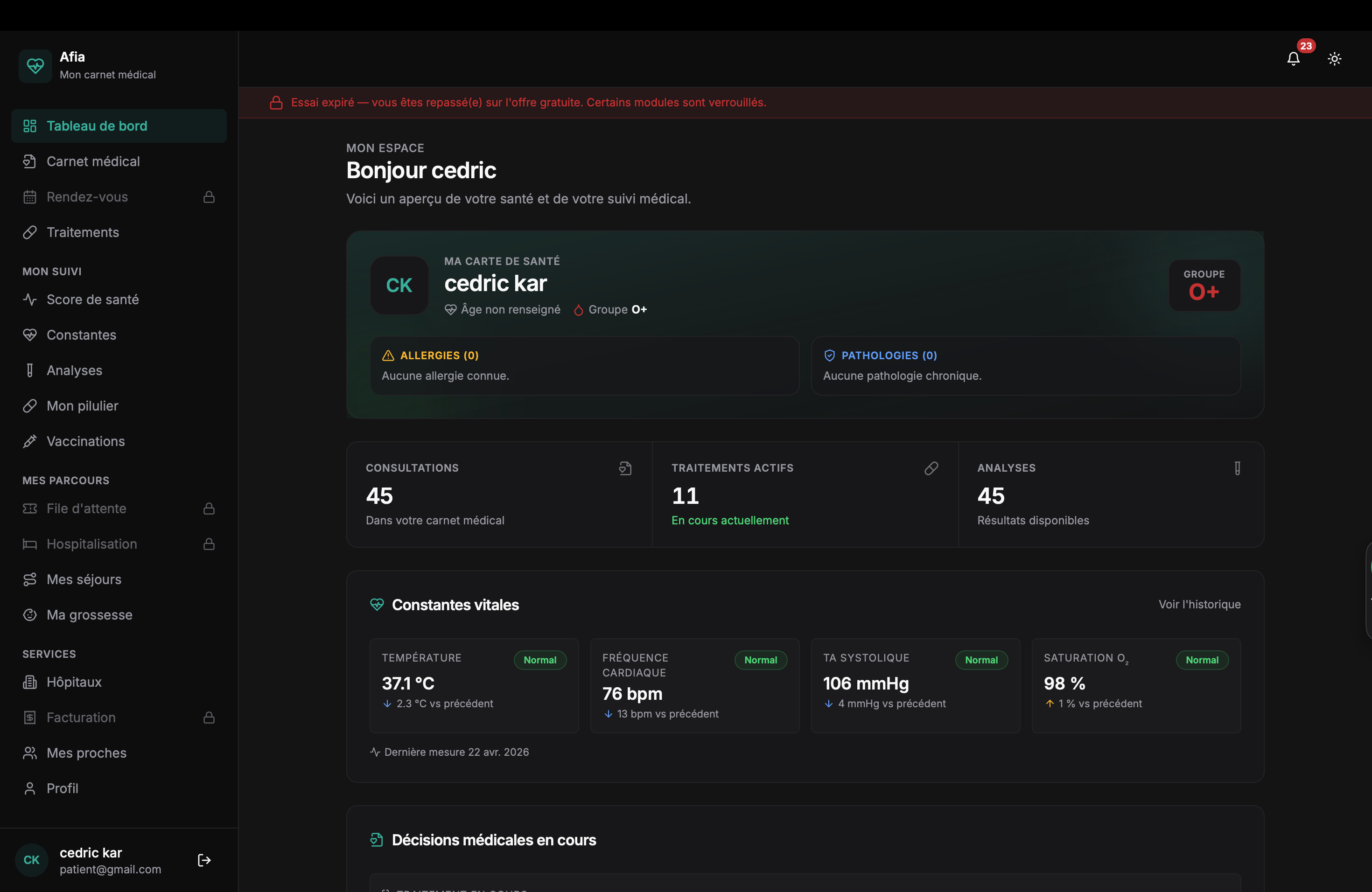Click the document icon in Consultations card

point(625,468)
